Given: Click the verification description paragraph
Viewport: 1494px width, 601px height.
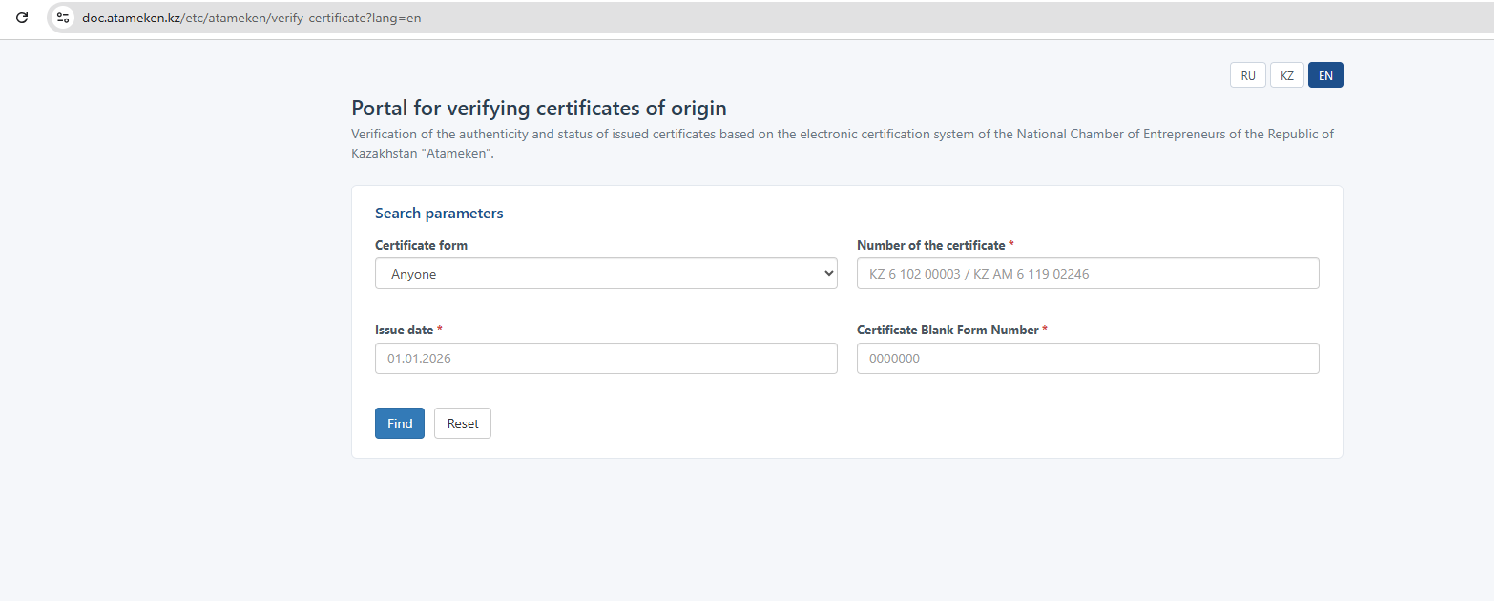Looking at the screenshot, I should [842, 144].
